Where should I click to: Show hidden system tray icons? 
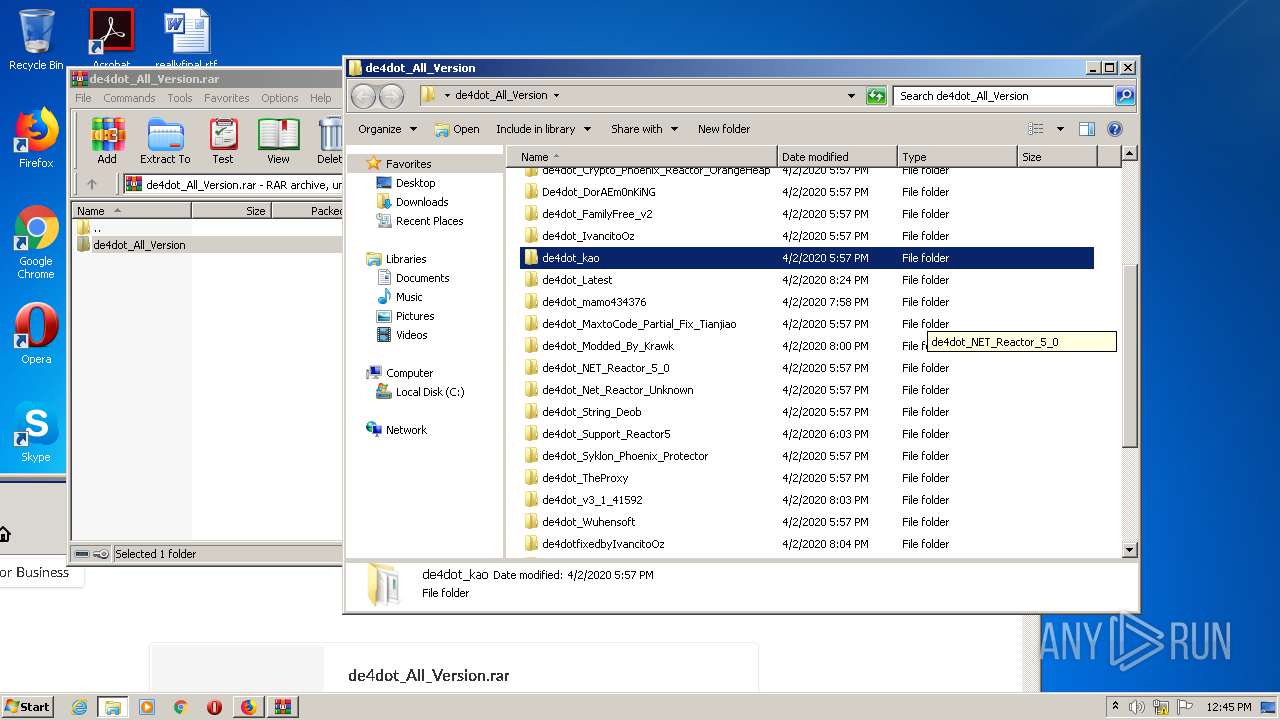click(x=1115, y=707)
